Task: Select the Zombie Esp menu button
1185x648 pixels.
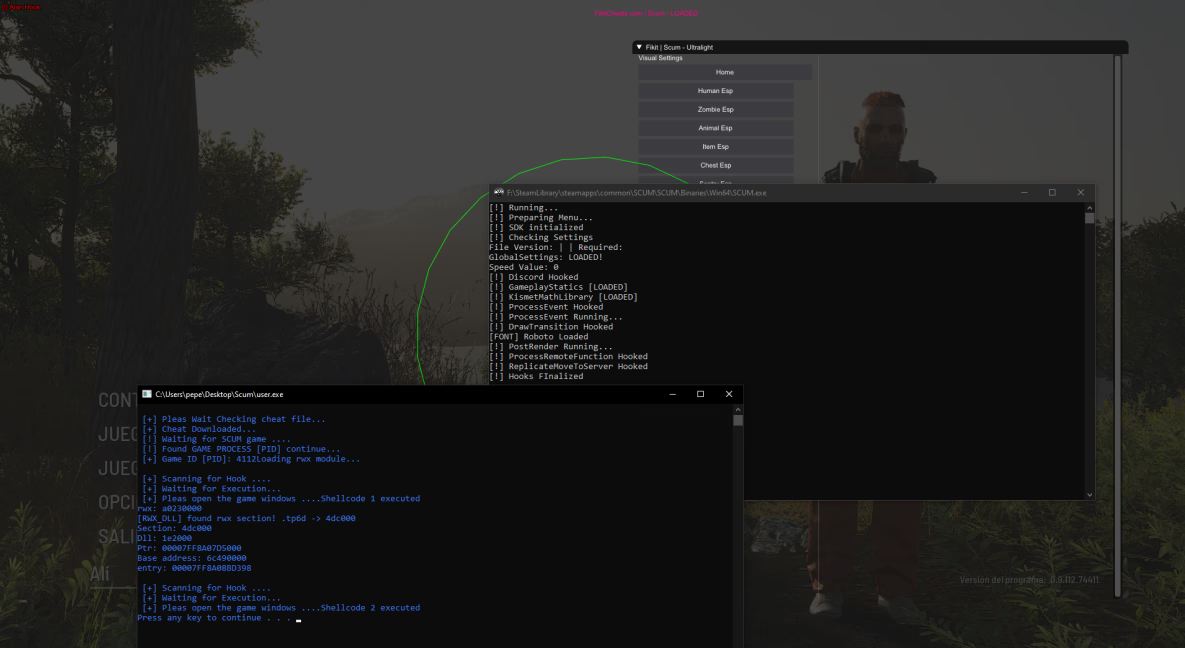Action: click(x=715, y=109)
